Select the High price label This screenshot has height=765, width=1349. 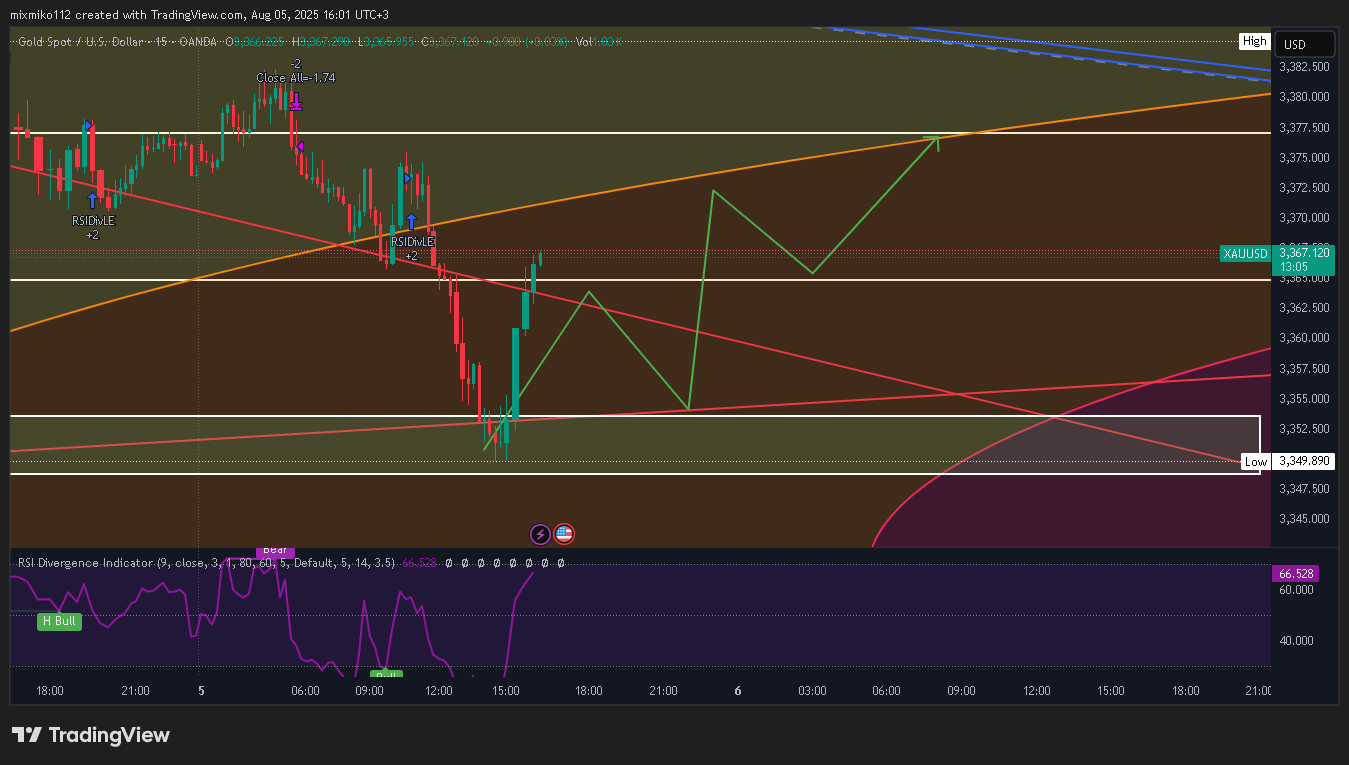pyautogui.click(x=1254, y=41)
